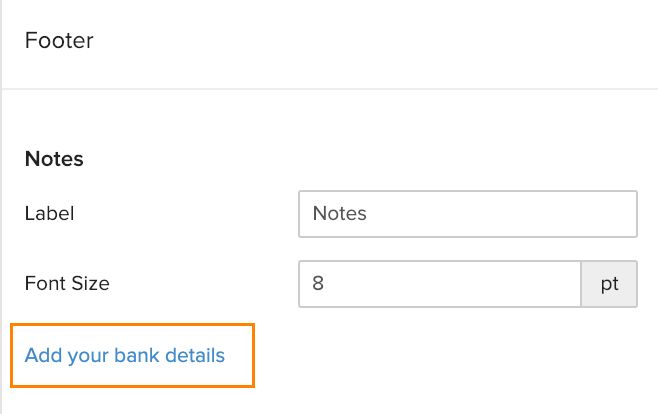Click the grey pt suffix on the size field
Screen dimensions: 658x414
pyautogui.click(x=609, y=283)
